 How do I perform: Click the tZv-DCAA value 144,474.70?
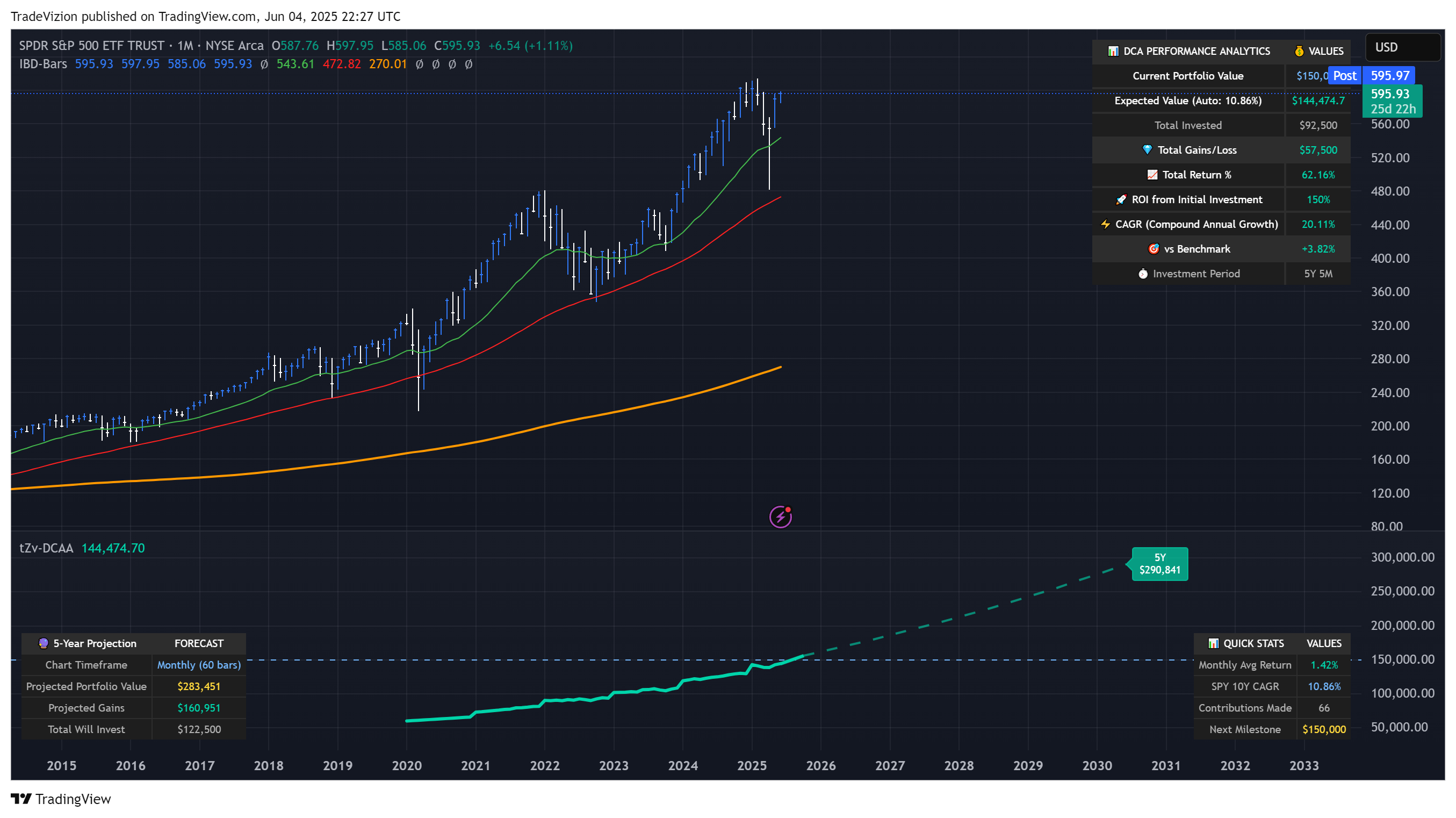[x=113, y=548]
